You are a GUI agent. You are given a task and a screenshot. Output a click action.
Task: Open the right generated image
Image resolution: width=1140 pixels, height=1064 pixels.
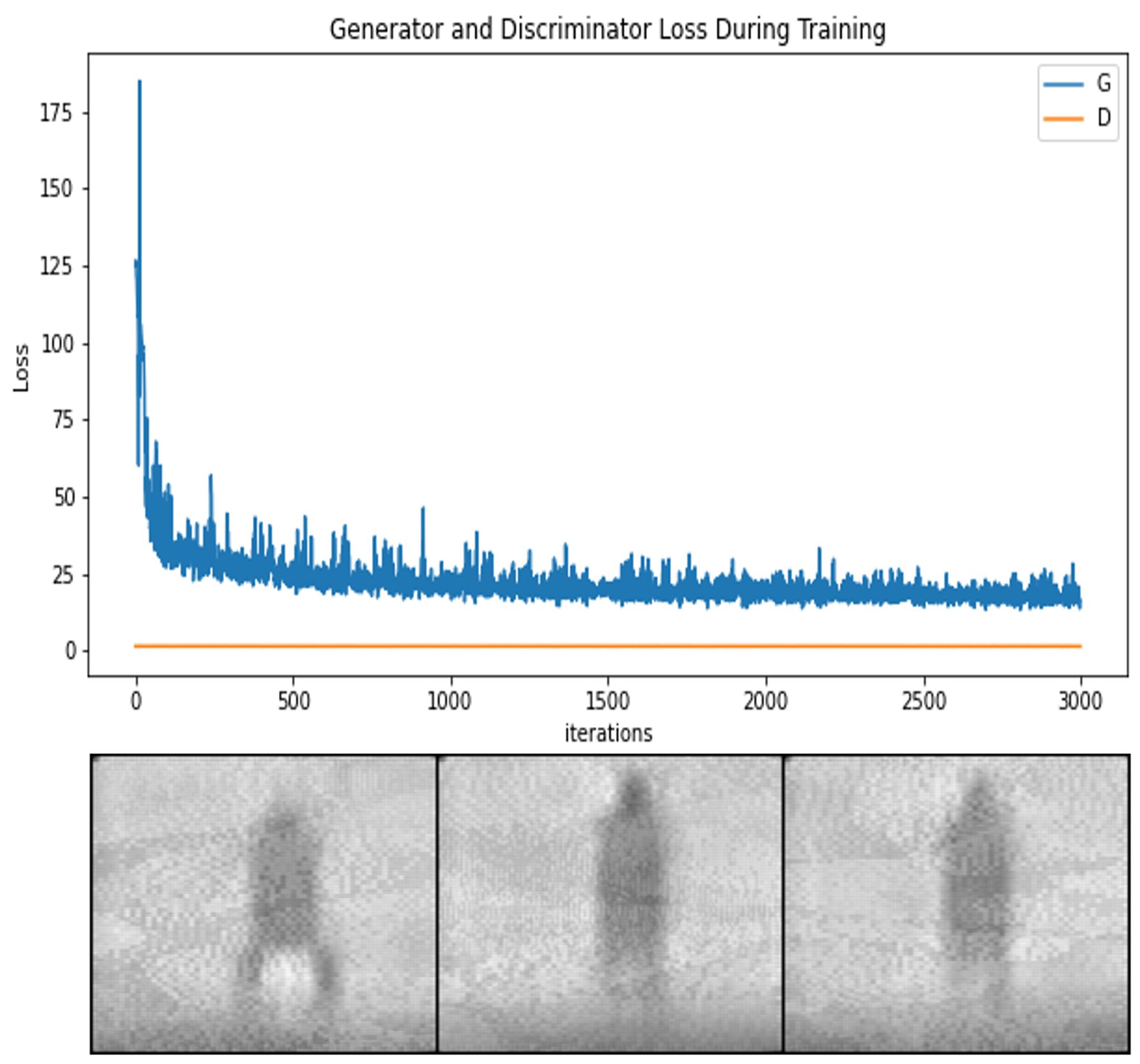pyautogui.click(x=955, y=903)
